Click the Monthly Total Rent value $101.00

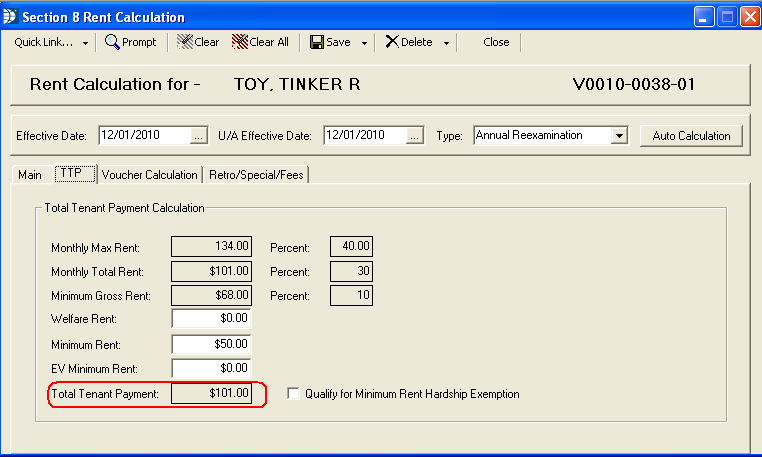pos(211,271)
